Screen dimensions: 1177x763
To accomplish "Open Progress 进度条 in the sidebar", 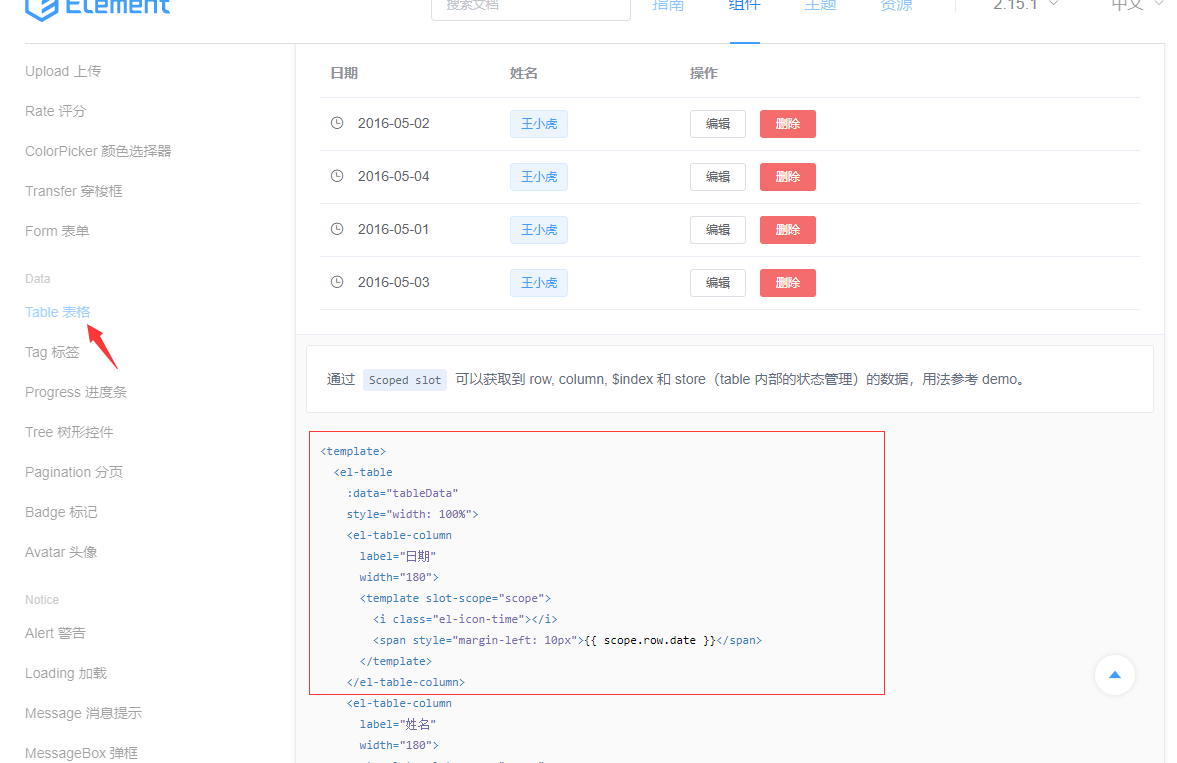I will [x=76, y=392].
